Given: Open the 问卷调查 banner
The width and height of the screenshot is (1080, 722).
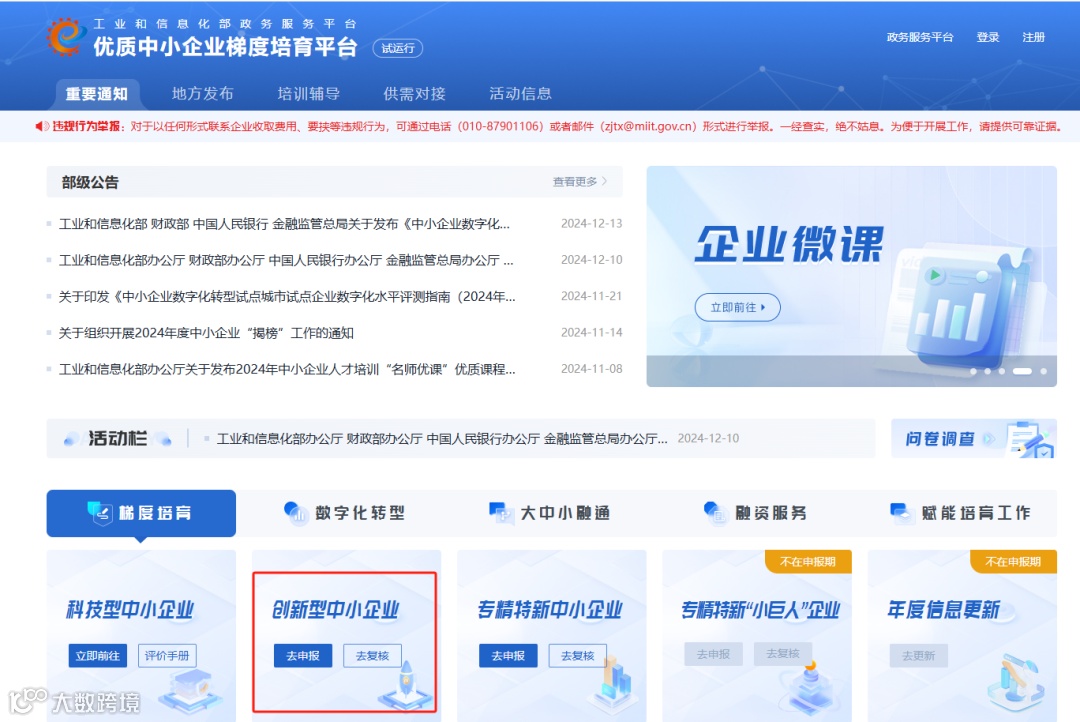Looking at the screenshot, I should (973, 438).
